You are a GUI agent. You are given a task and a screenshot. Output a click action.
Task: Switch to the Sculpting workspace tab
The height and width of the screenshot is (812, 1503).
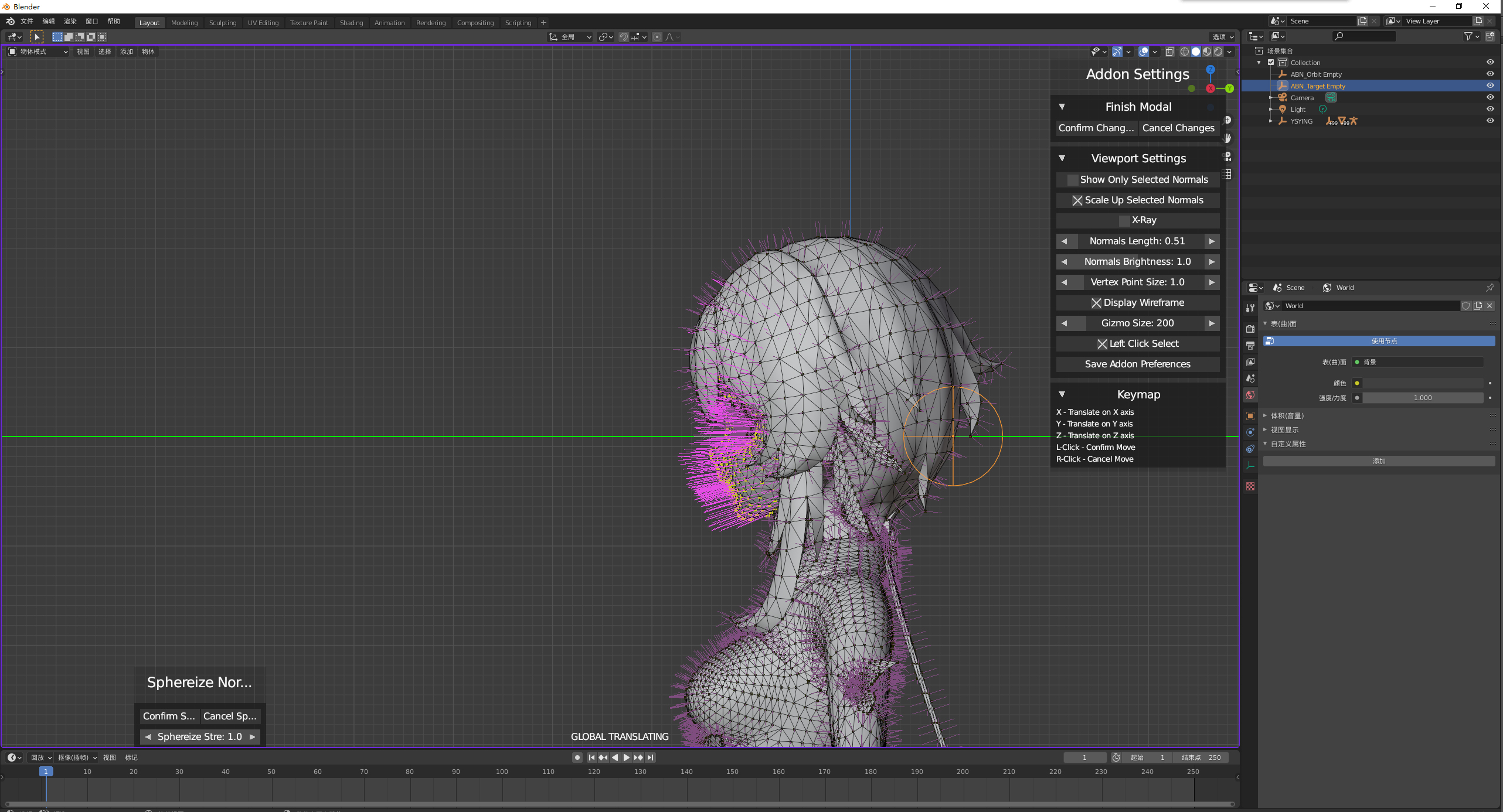[x=222, y=23]
